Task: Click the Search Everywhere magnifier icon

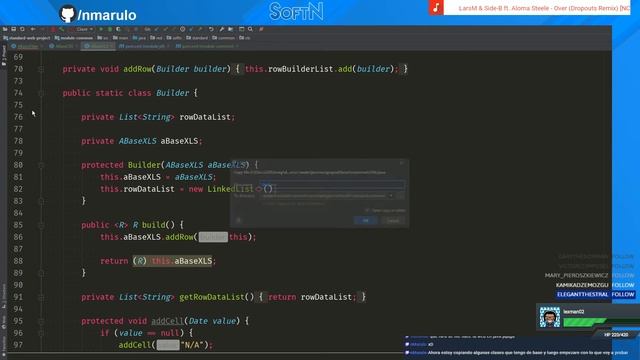Action: [250, 29]
